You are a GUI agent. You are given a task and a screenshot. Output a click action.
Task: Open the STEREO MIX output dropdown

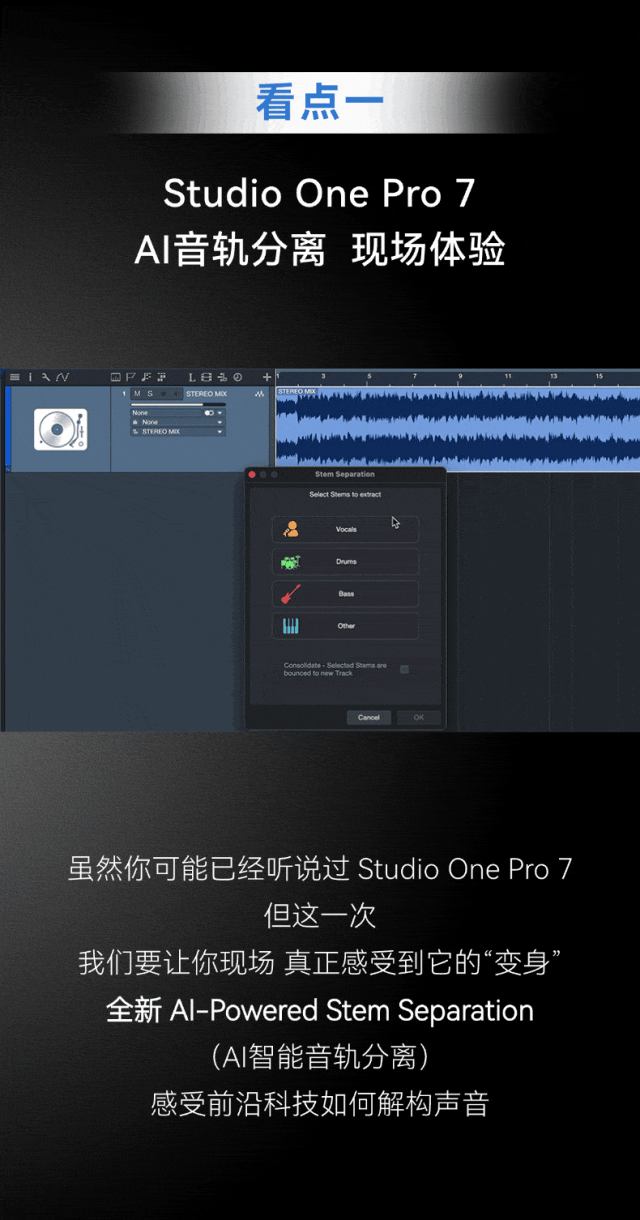(178, 432)
